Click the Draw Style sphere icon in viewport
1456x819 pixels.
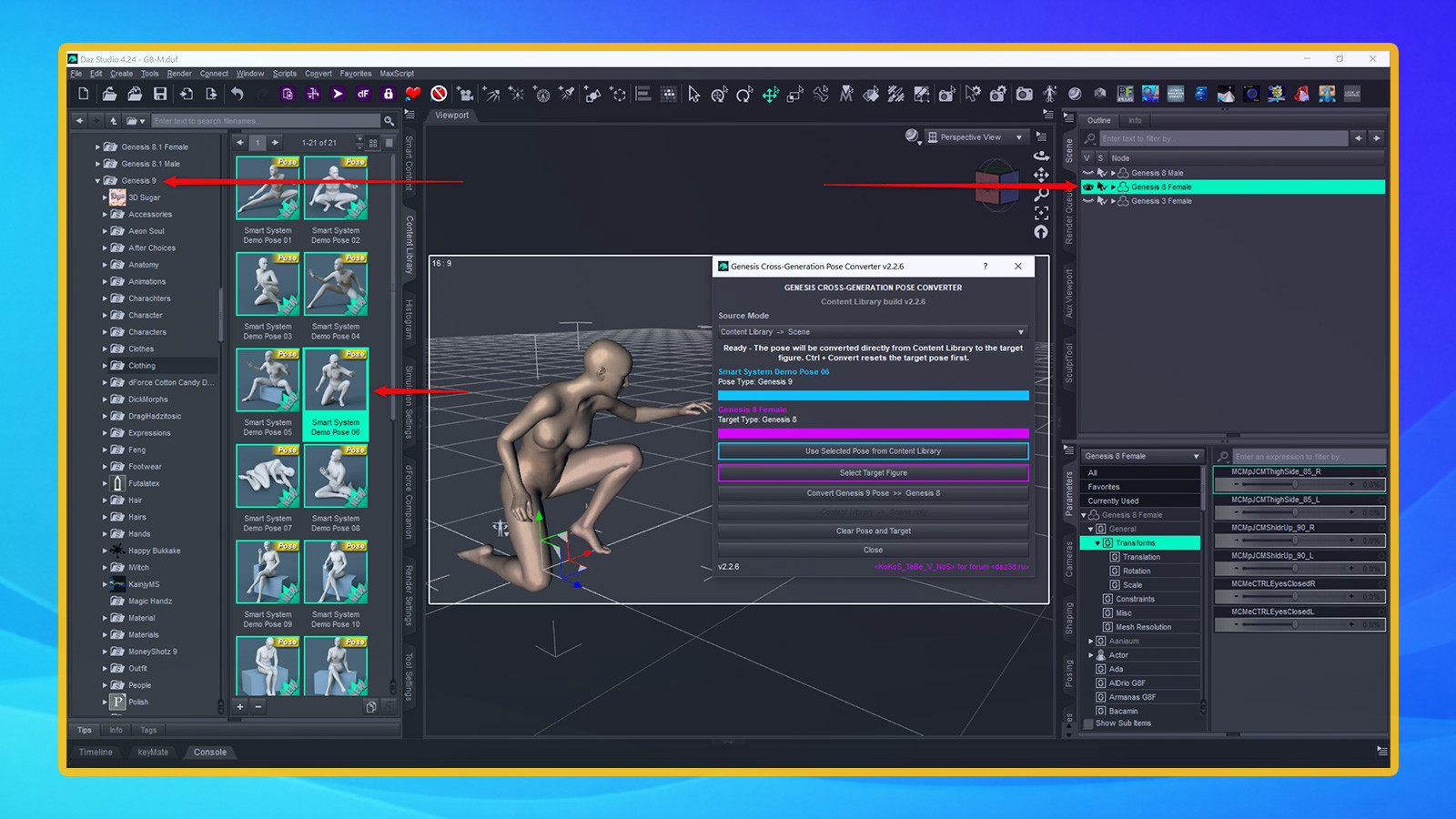[912, 136]
